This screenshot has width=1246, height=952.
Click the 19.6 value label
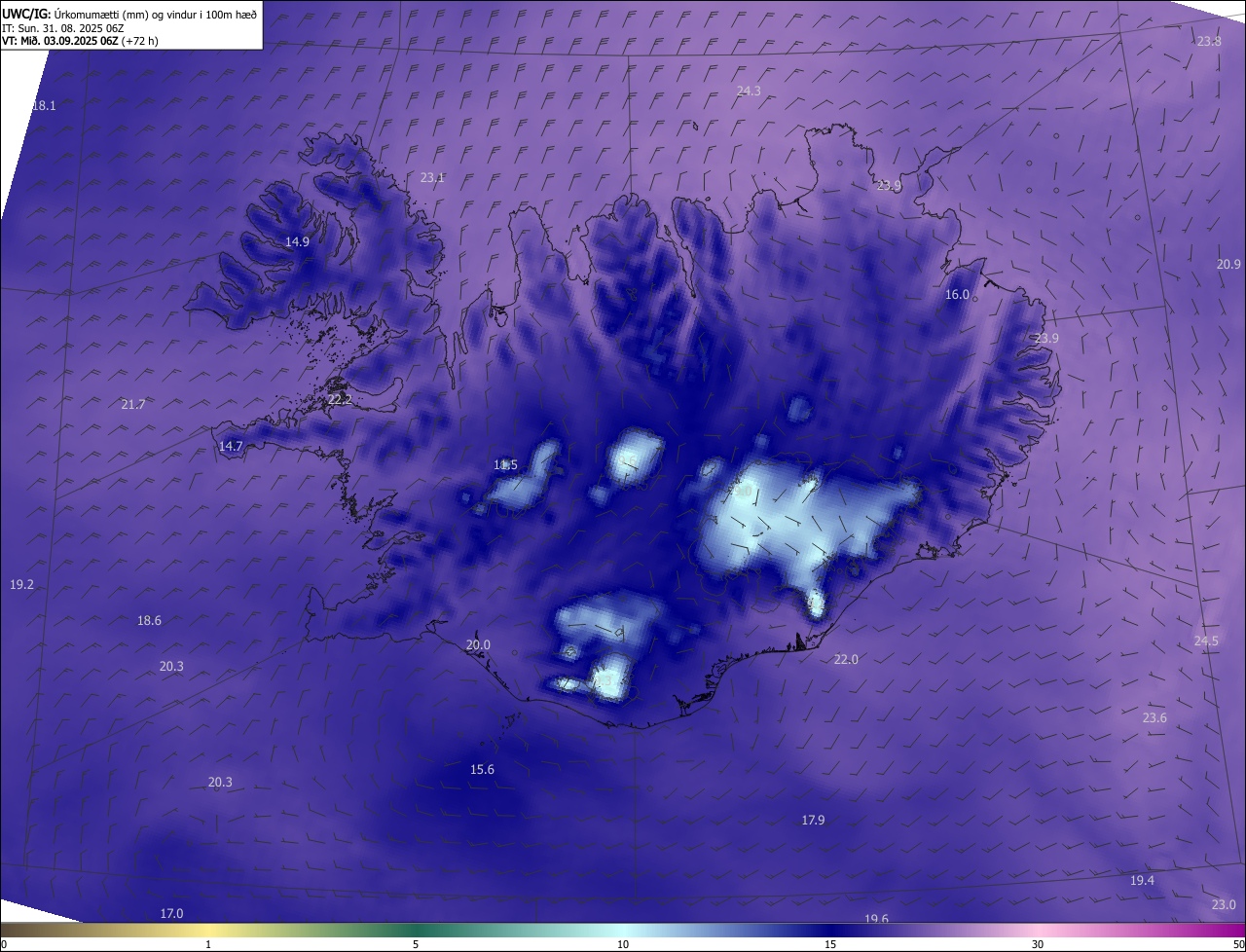click(876, 918)
